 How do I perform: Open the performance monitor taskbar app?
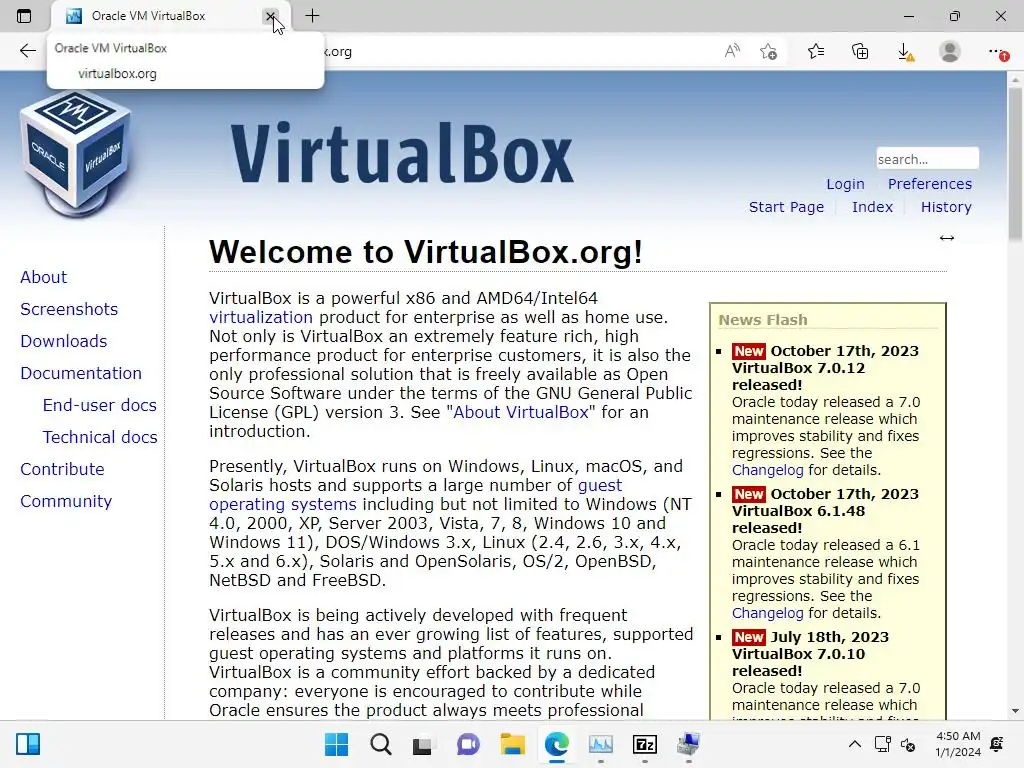[x=601, y=744]
